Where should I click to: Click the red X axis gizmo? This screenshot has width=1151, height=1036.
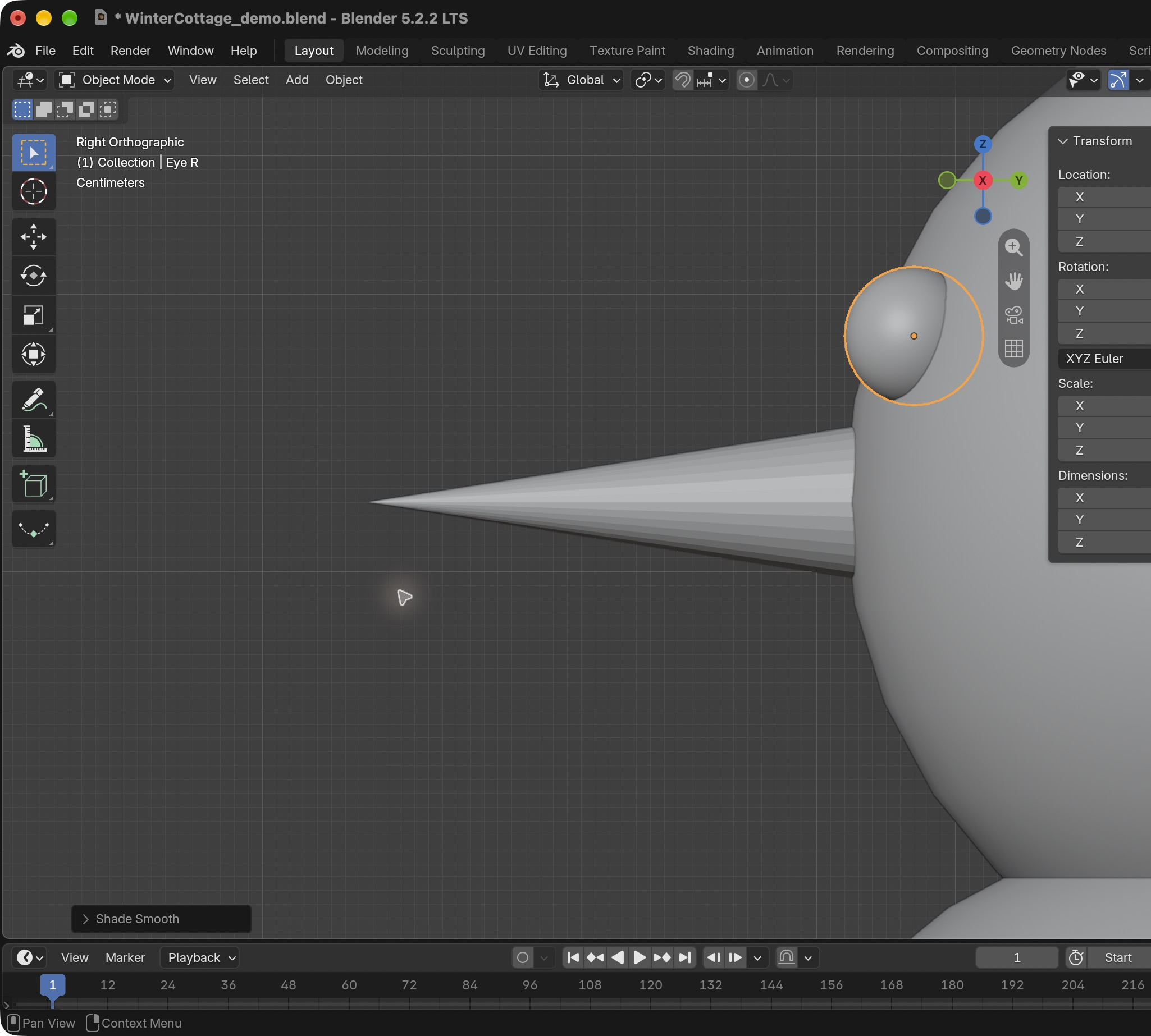[983, 181]
